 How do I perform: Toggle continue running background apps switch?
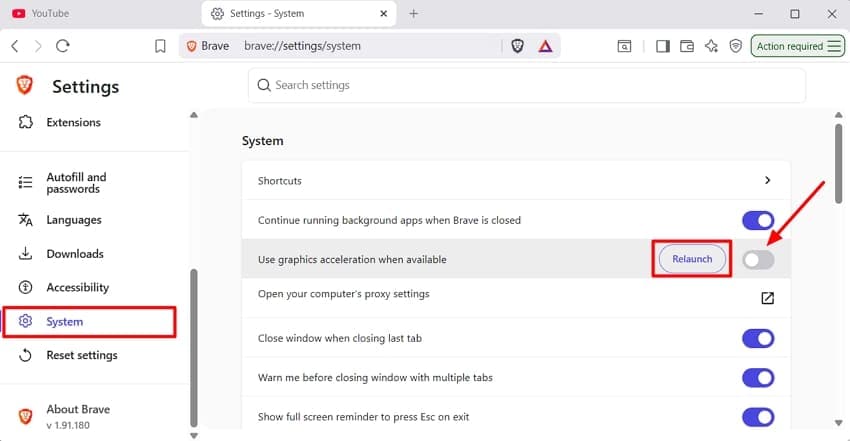(x=758, y=220)
